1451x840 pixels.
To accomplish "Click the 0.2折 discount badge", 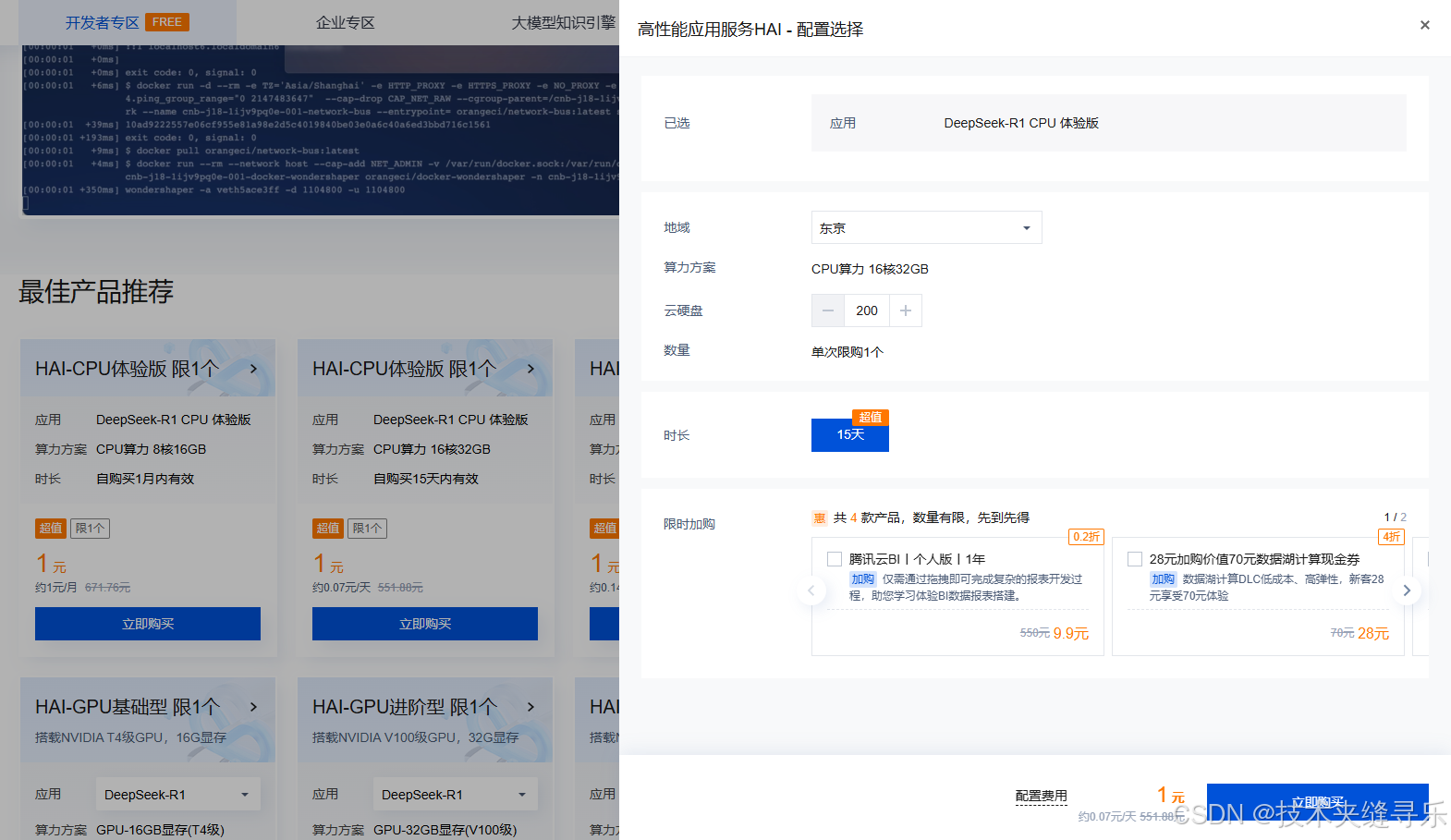I will pos(1086,537).
